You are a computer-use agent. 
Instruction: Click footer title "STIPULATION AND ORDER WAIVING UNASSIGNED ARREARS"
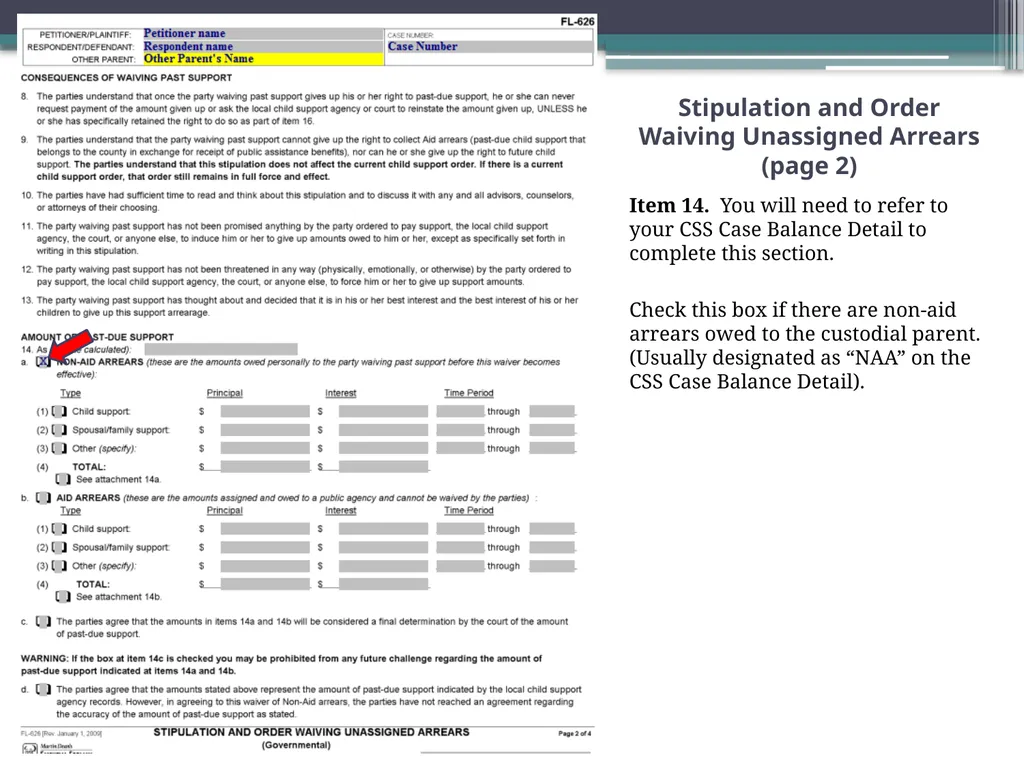click(x=312, y=733)
